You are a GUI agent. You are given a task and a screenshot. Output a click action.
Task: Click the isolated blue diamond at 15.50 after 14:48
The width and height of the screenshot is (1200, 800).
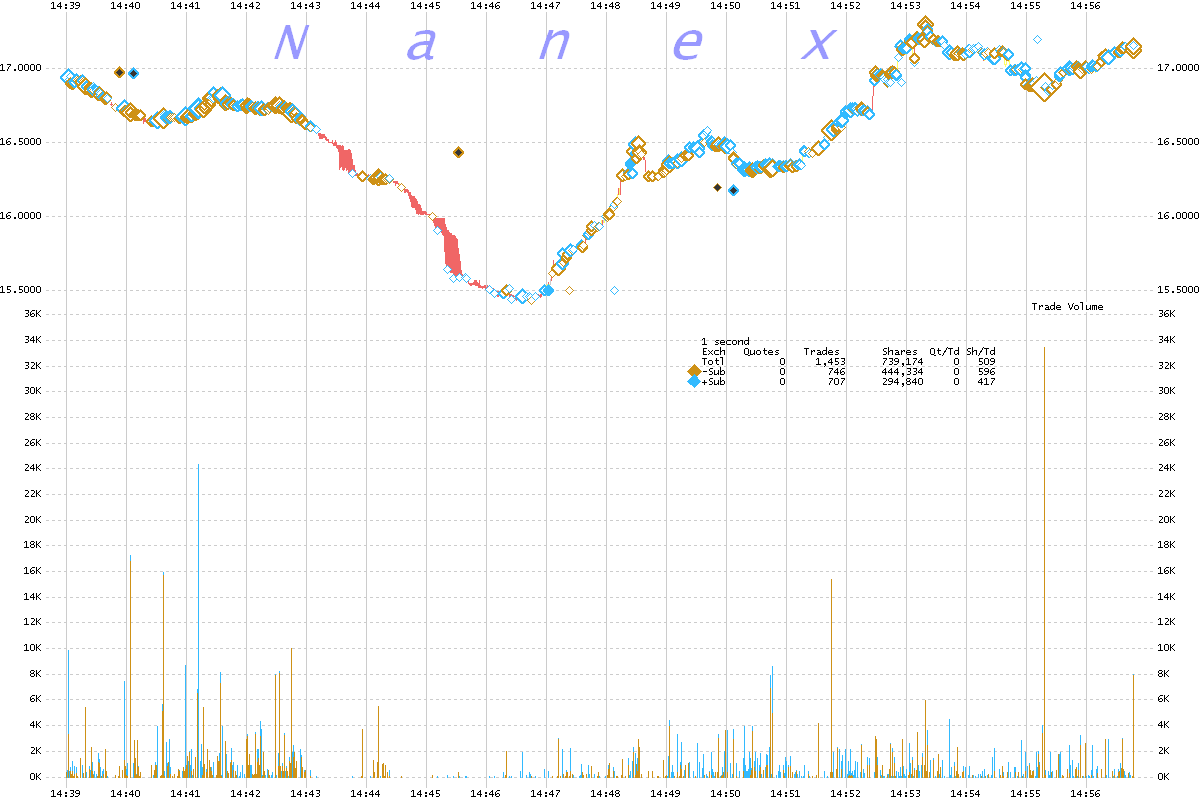[x=614, y=290]
